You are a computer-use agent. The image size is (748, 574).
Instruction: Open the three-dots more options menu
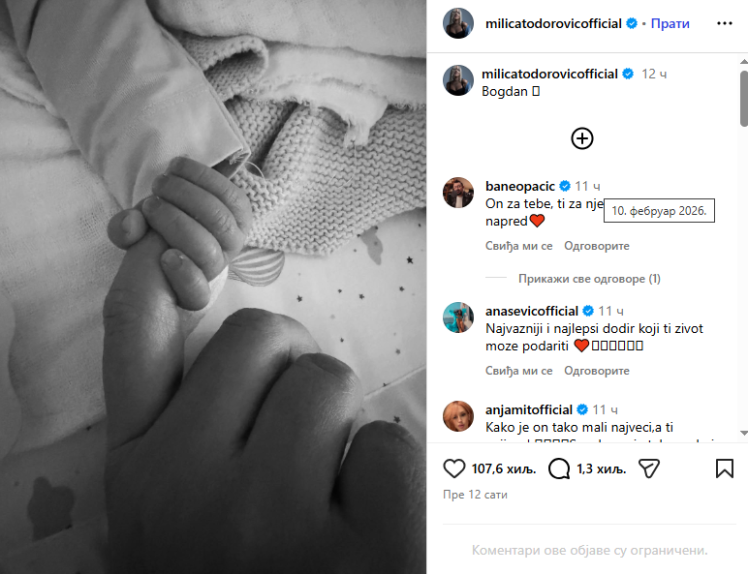724,23
